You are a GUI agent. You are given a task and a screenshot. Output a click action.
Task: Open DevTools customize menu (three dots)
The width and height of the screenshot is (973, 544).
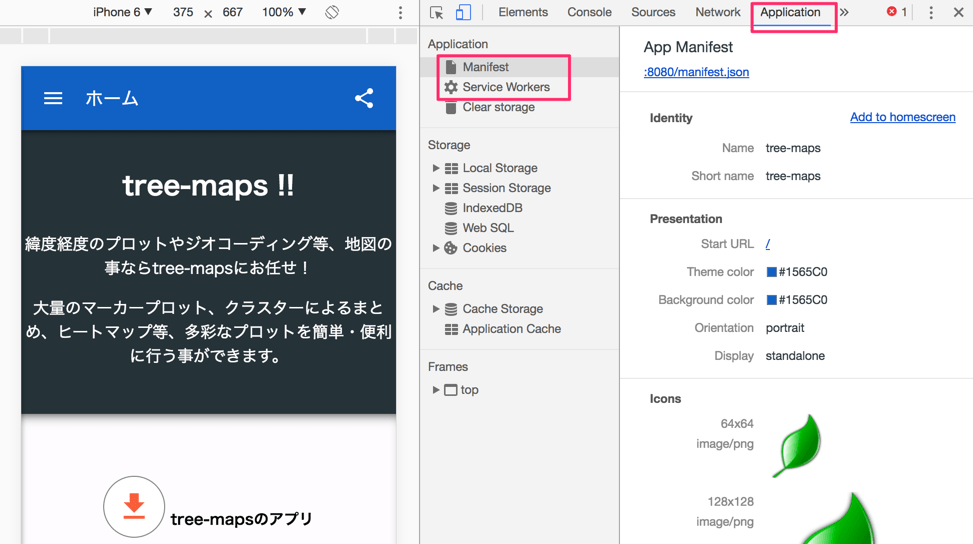tap(931, 12)
